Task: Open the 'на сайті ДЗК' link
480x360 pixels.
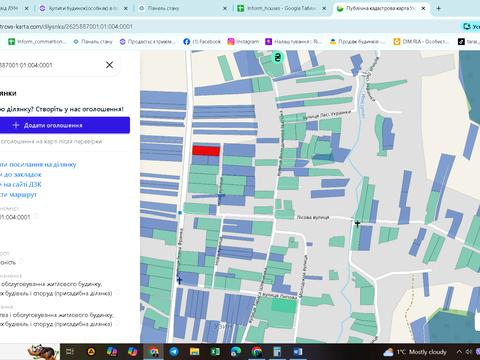Action: (21, 184)
